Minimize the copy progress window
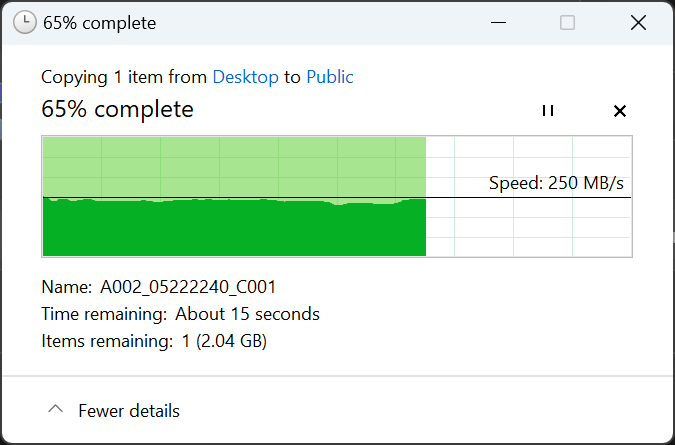675x445 pixels. click(498, 22)
